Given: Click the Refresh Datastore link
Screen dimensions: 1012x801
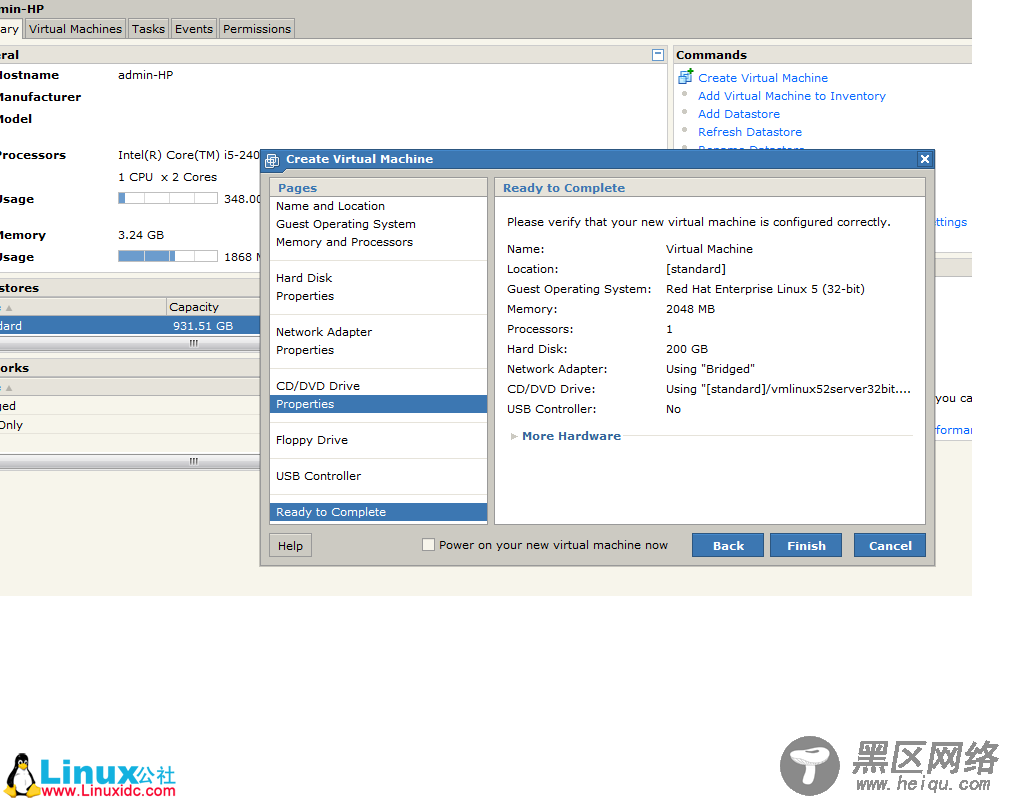Looking at the screenshot, I should pos(749,132).
